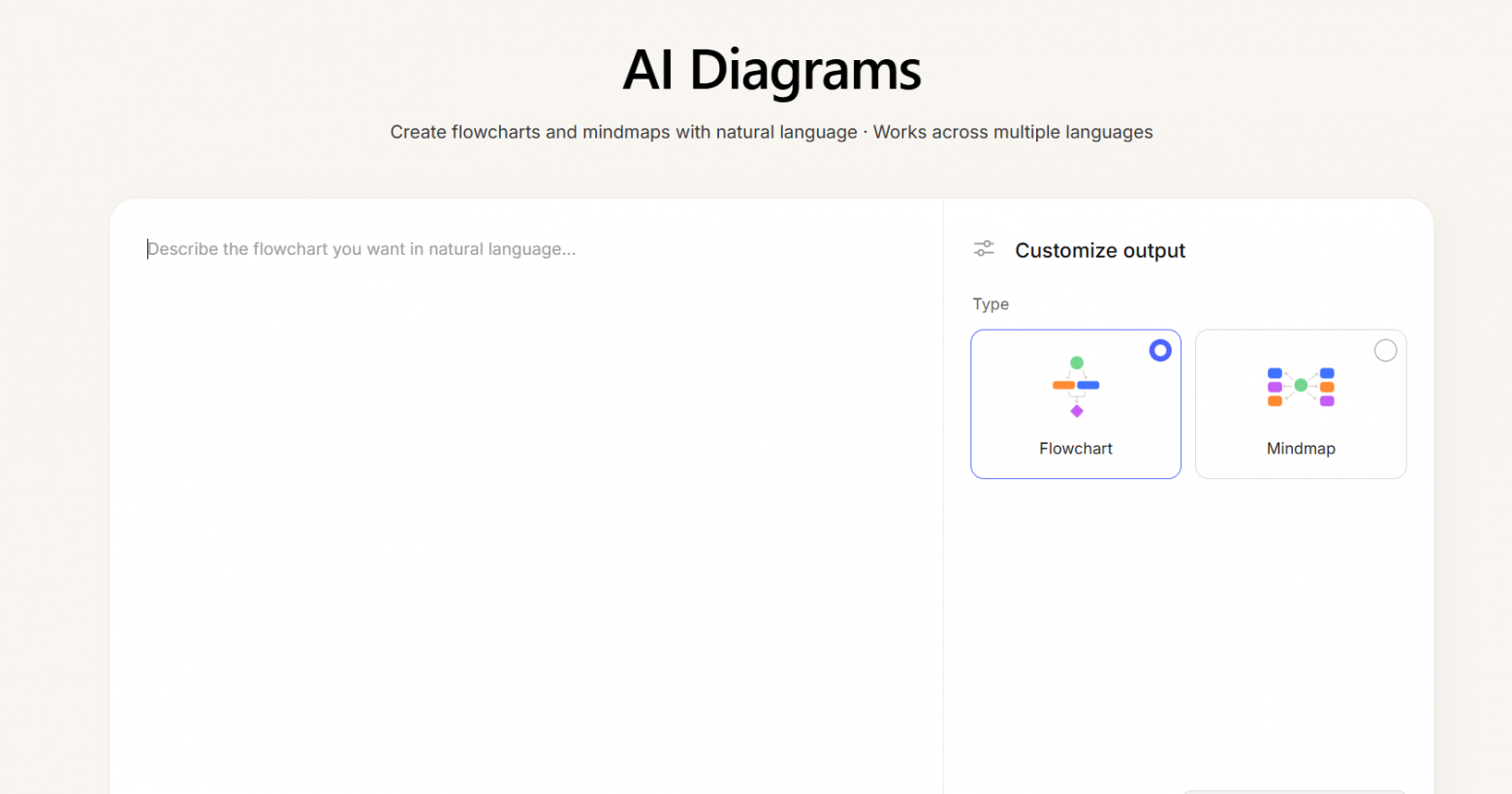Choose the Mindmap type card
Image resolution: width=1512 pixels, height=794 pixels.
pos(1301,404)
